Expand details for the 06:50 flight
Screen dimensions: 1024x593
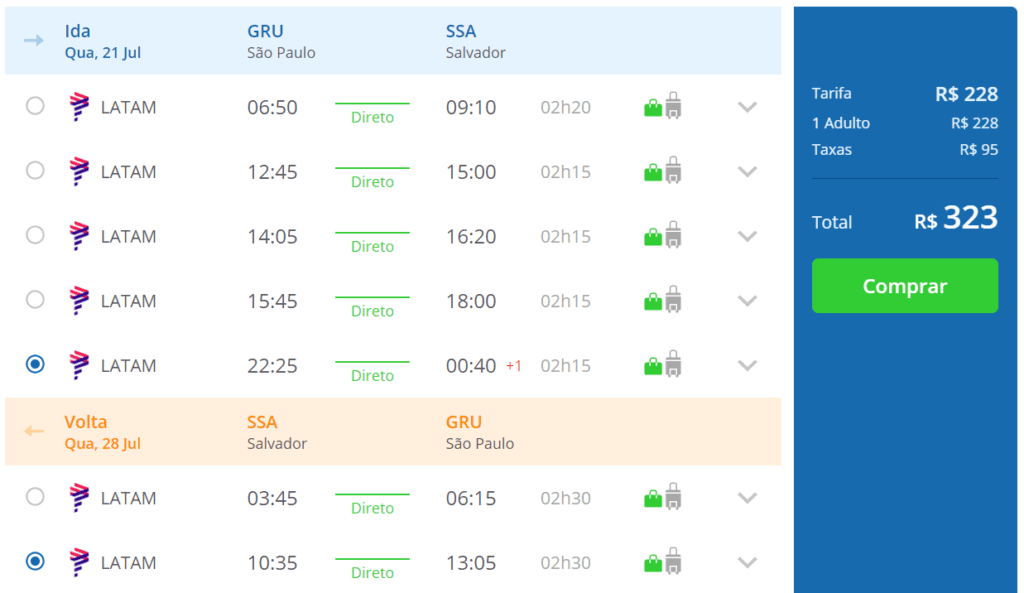coord(747,107)
